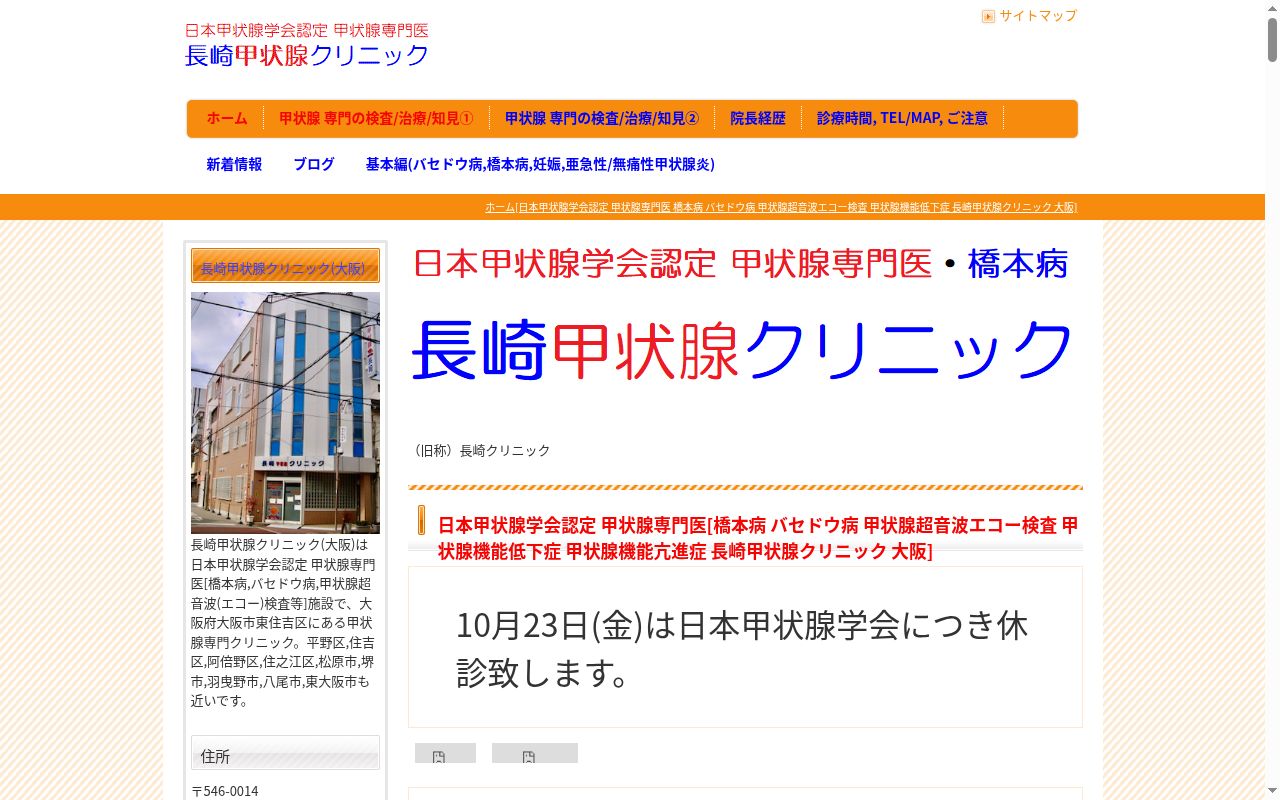Click the large 長崎甲状腺クリニック main title
The width and height of the screenshot is (1280, 800).
742,350
